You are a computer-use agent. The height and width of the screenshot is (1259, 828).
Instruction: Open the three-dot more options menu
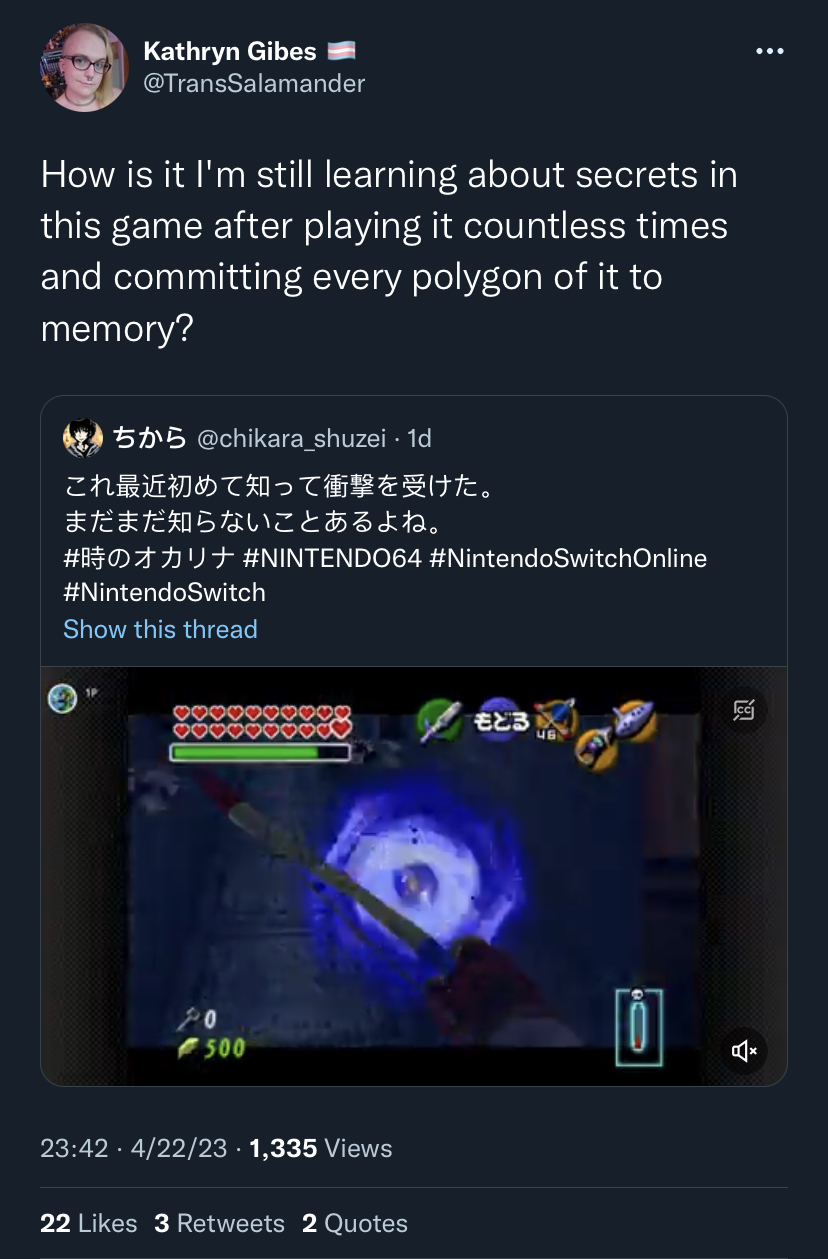click(769, 52)
